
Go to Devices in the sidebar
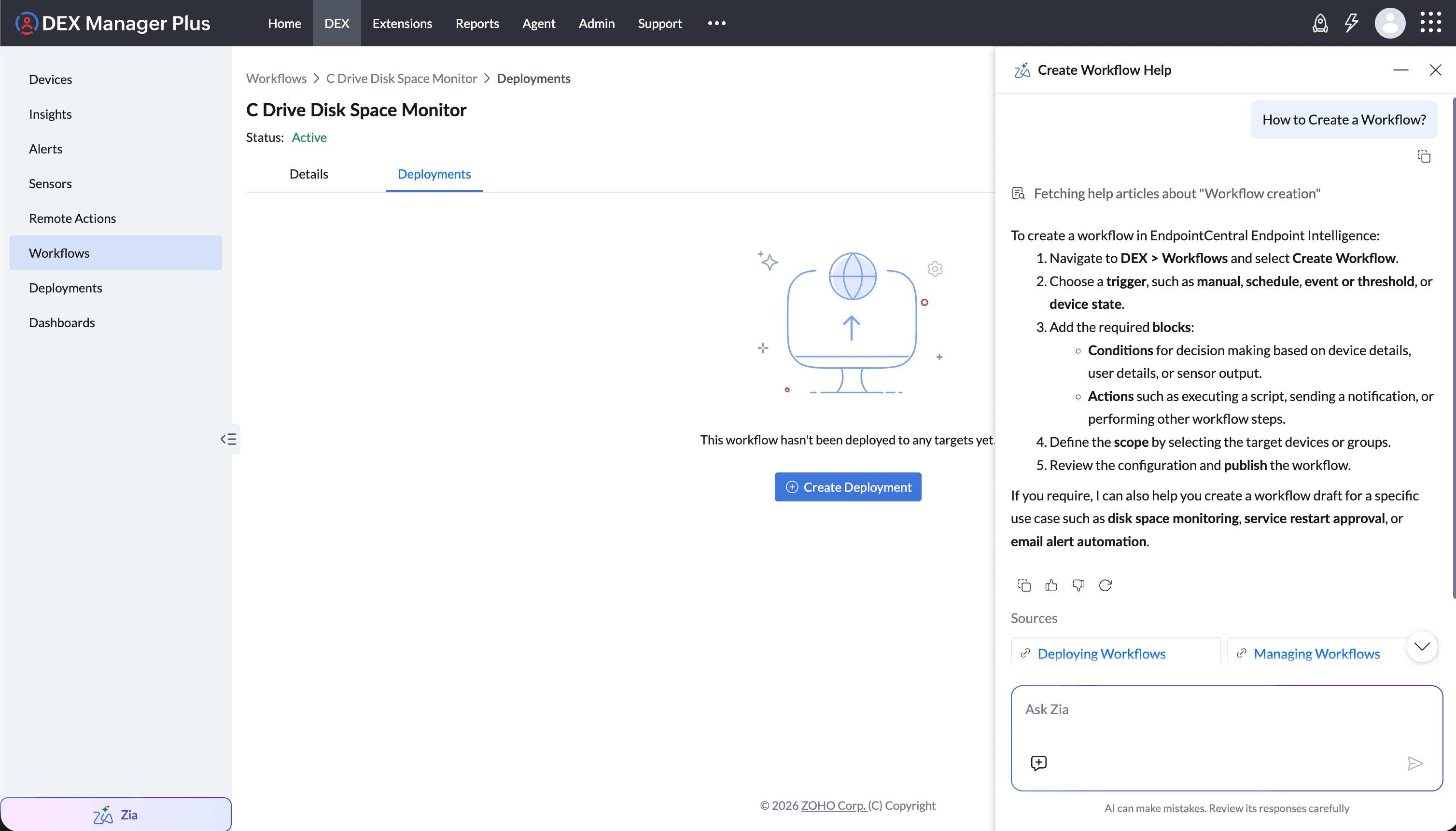116,79
